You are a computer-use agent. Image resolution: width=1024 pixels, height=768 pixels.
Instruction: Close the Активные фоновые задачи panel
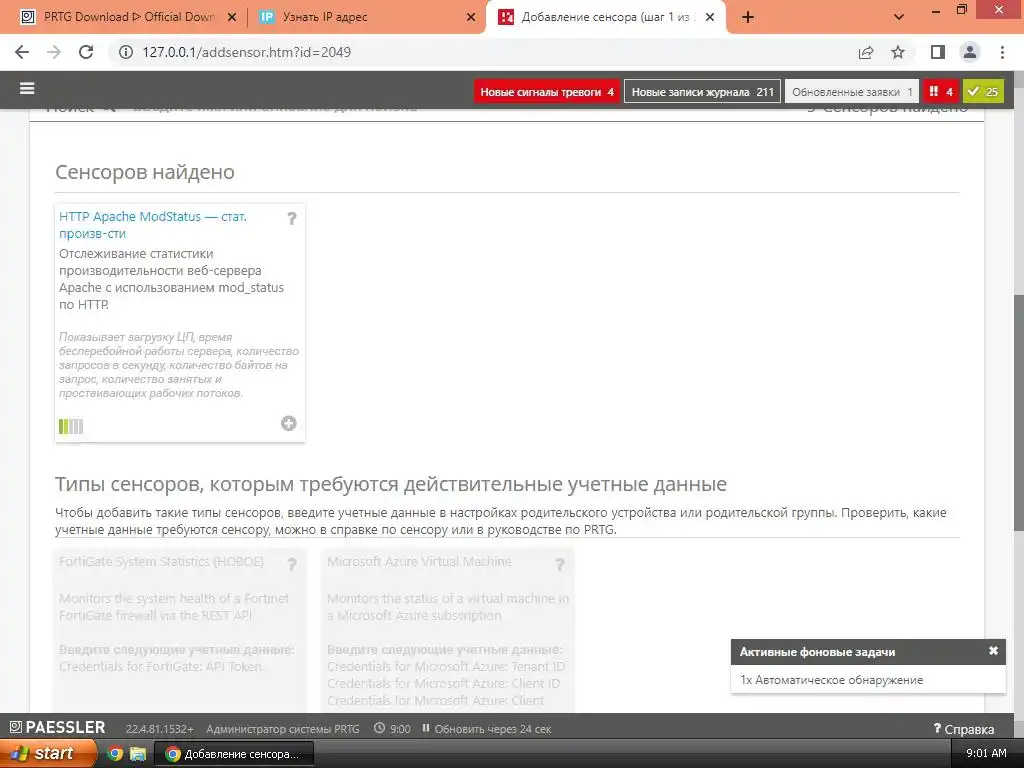993,650
